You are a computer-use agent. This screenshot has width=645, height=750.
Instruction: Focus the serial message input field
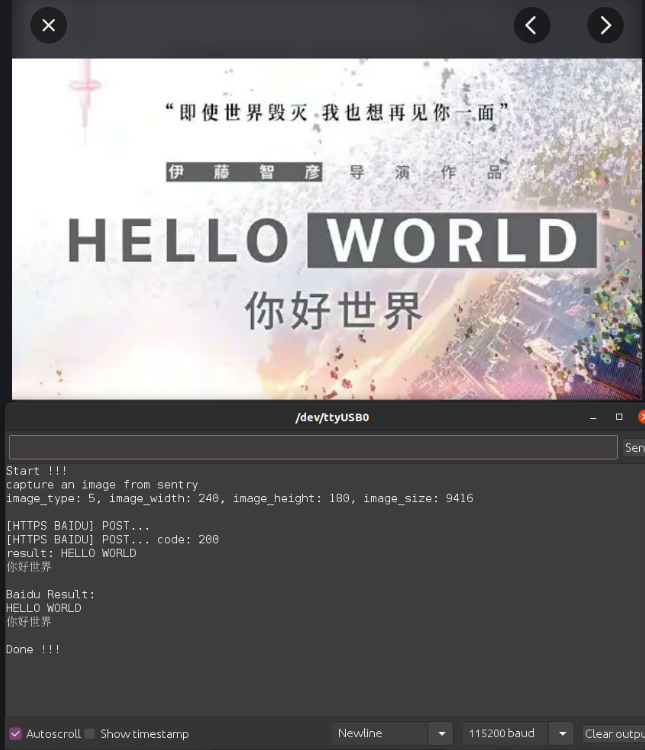click(x=313, y=447)
